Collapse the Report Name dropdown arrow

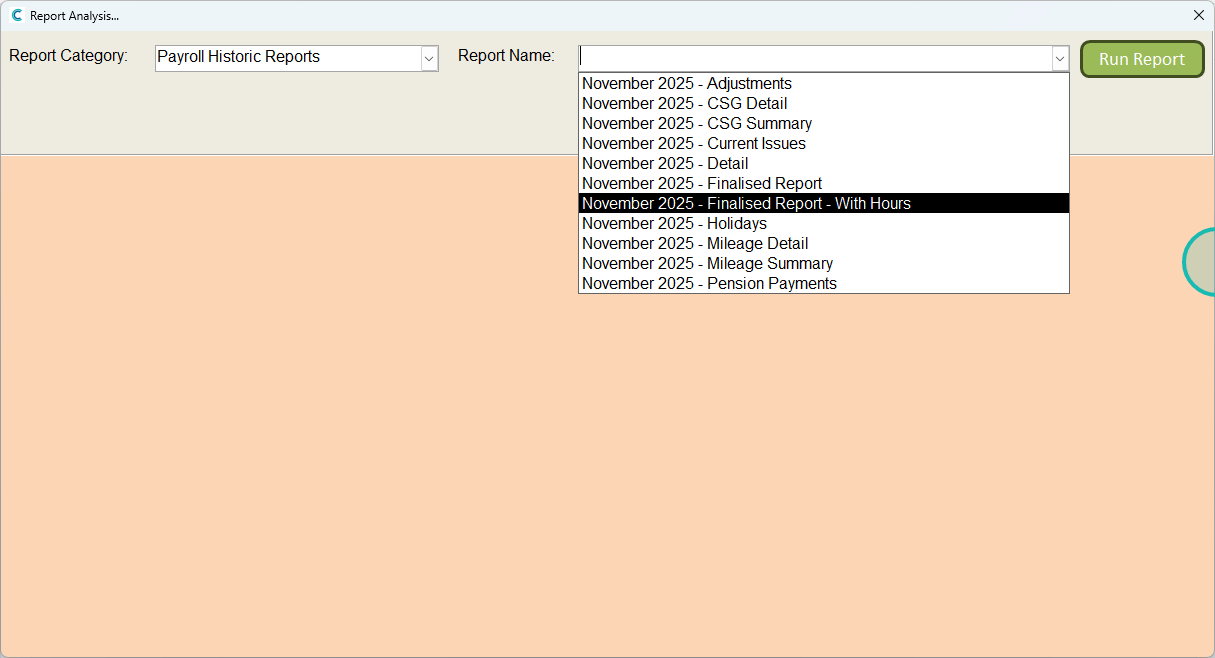point(1060,59)
